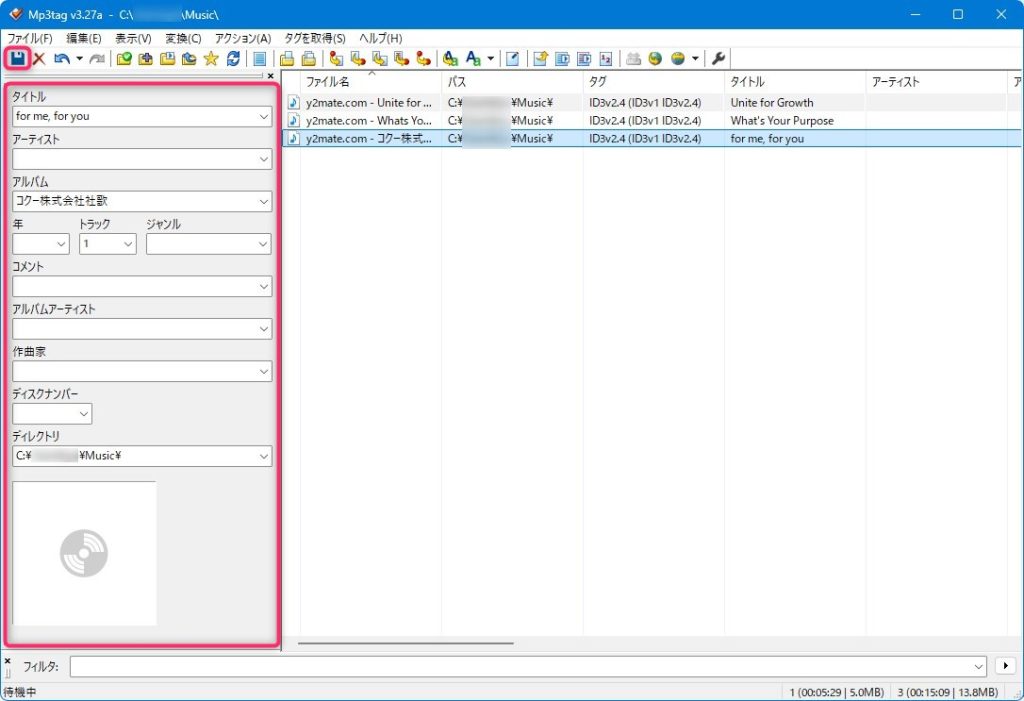Open the タグを取得(S) menu
This screenshot has width=1024, height=701.
pos(315,38)
